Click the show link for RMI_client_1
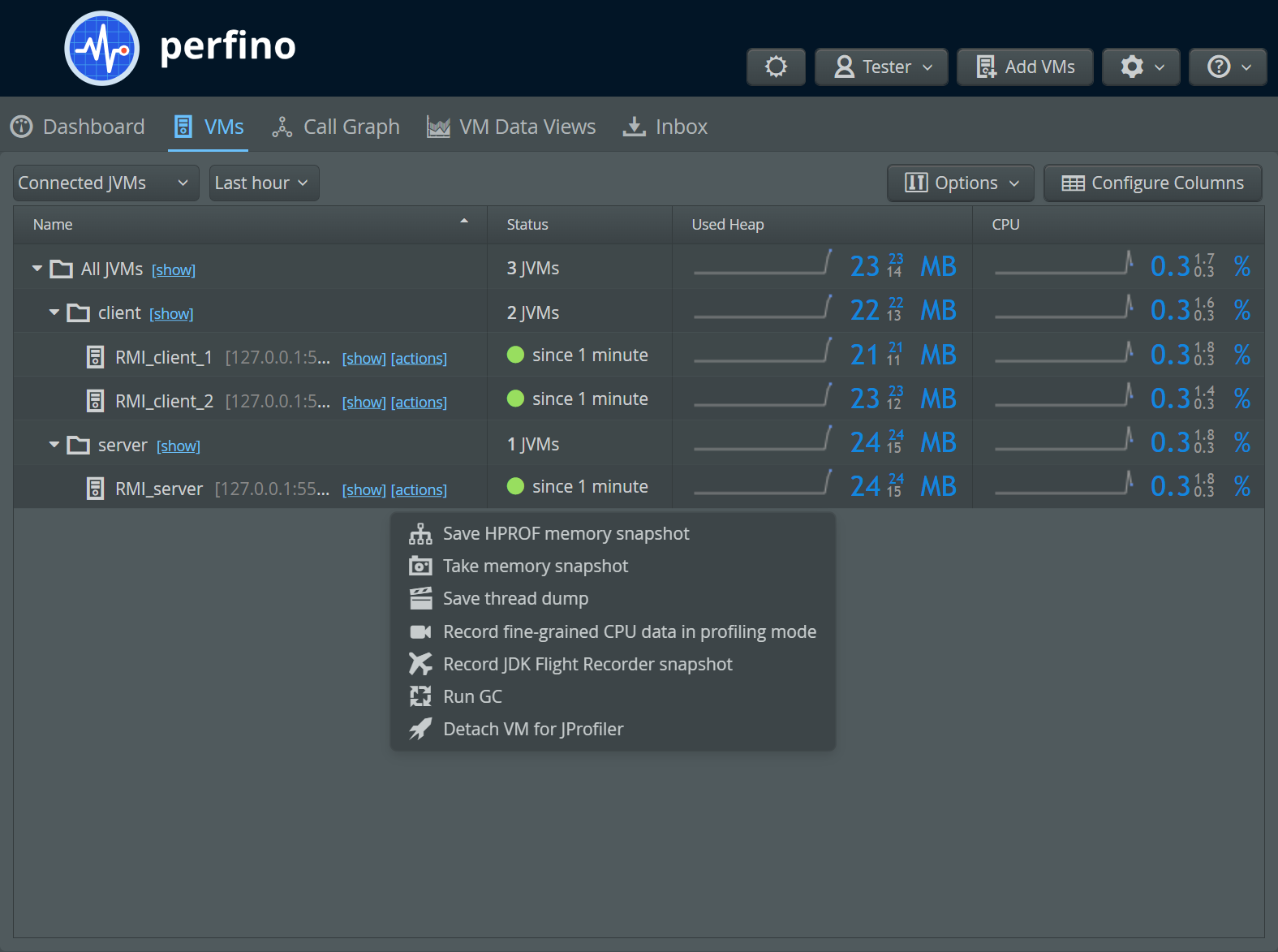Viewport: 1278px width, 952px height. pos(364,359)
